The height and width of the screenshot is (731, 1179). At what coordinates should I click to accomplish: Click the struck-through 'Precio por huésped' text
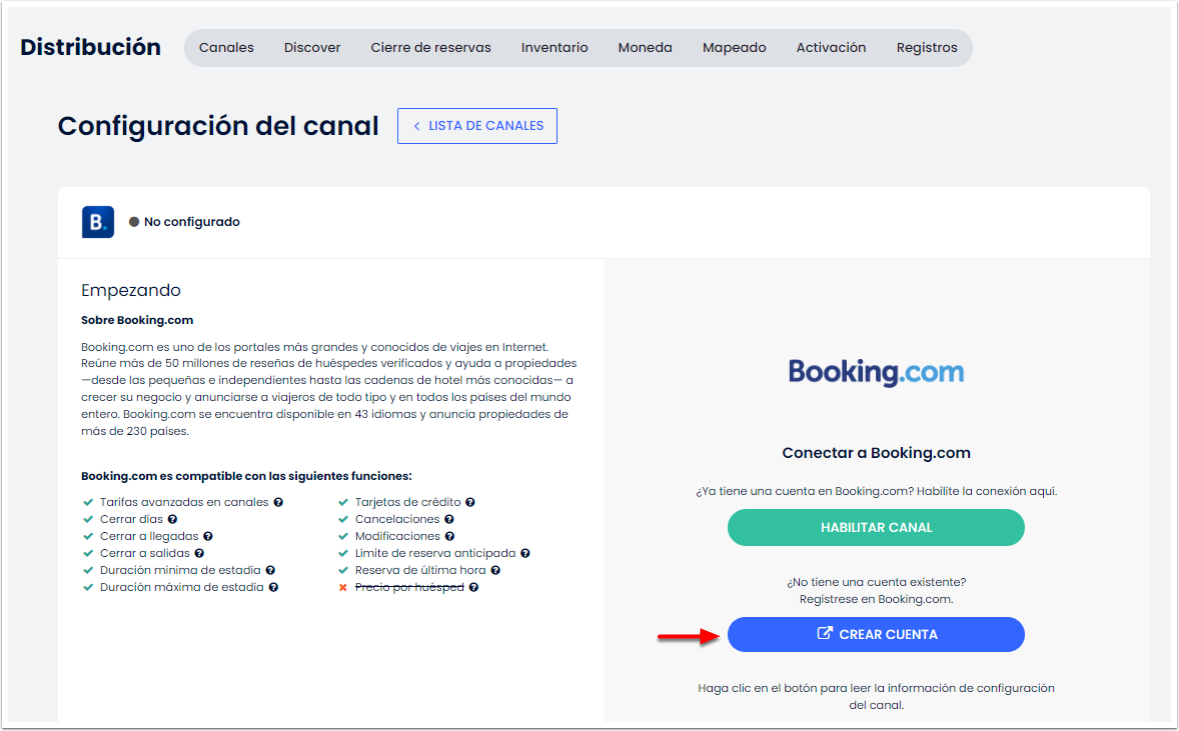click(x=409, y=587)
